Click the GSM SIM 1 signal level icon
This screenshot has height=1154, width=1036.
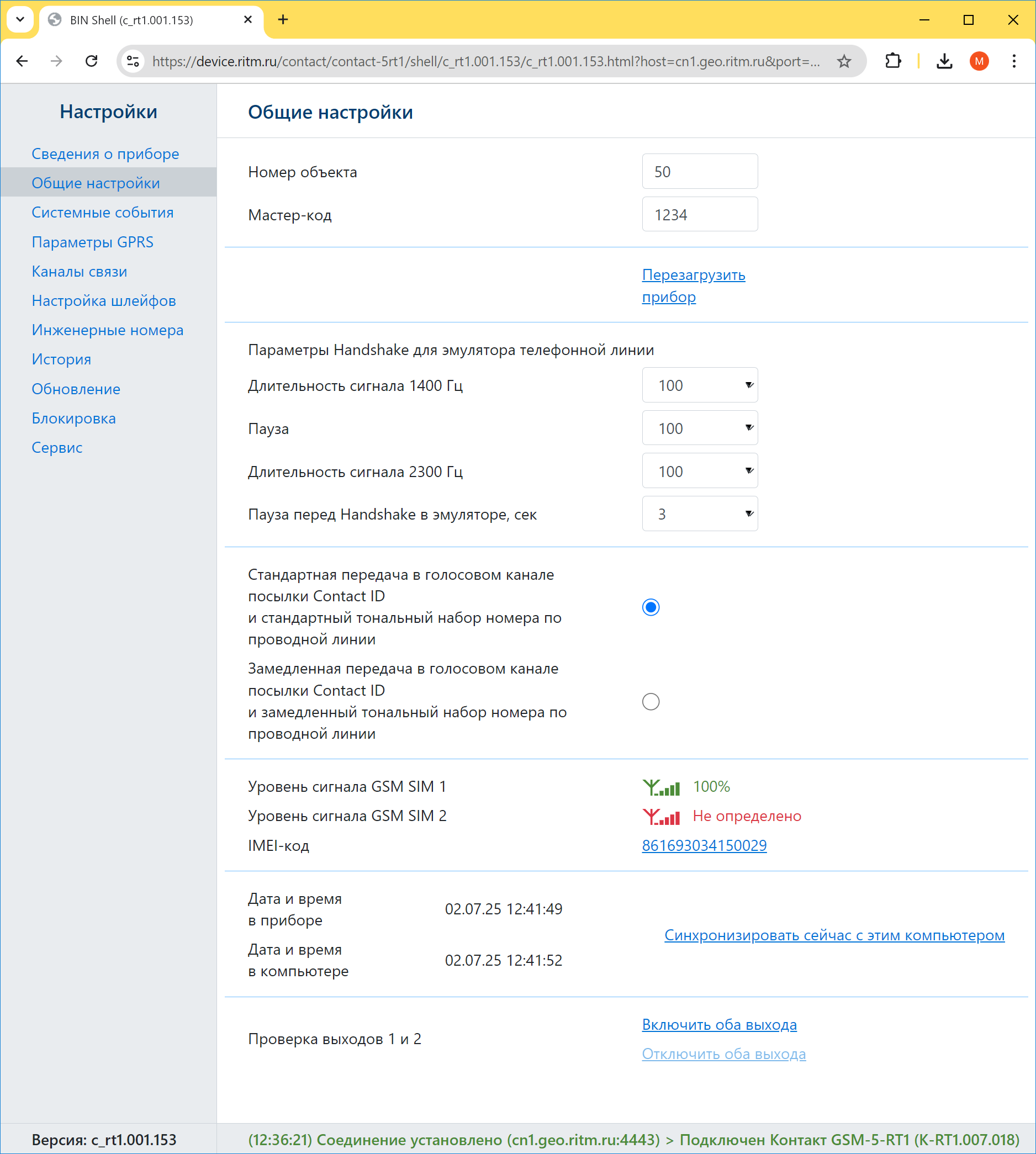(661, 787)
